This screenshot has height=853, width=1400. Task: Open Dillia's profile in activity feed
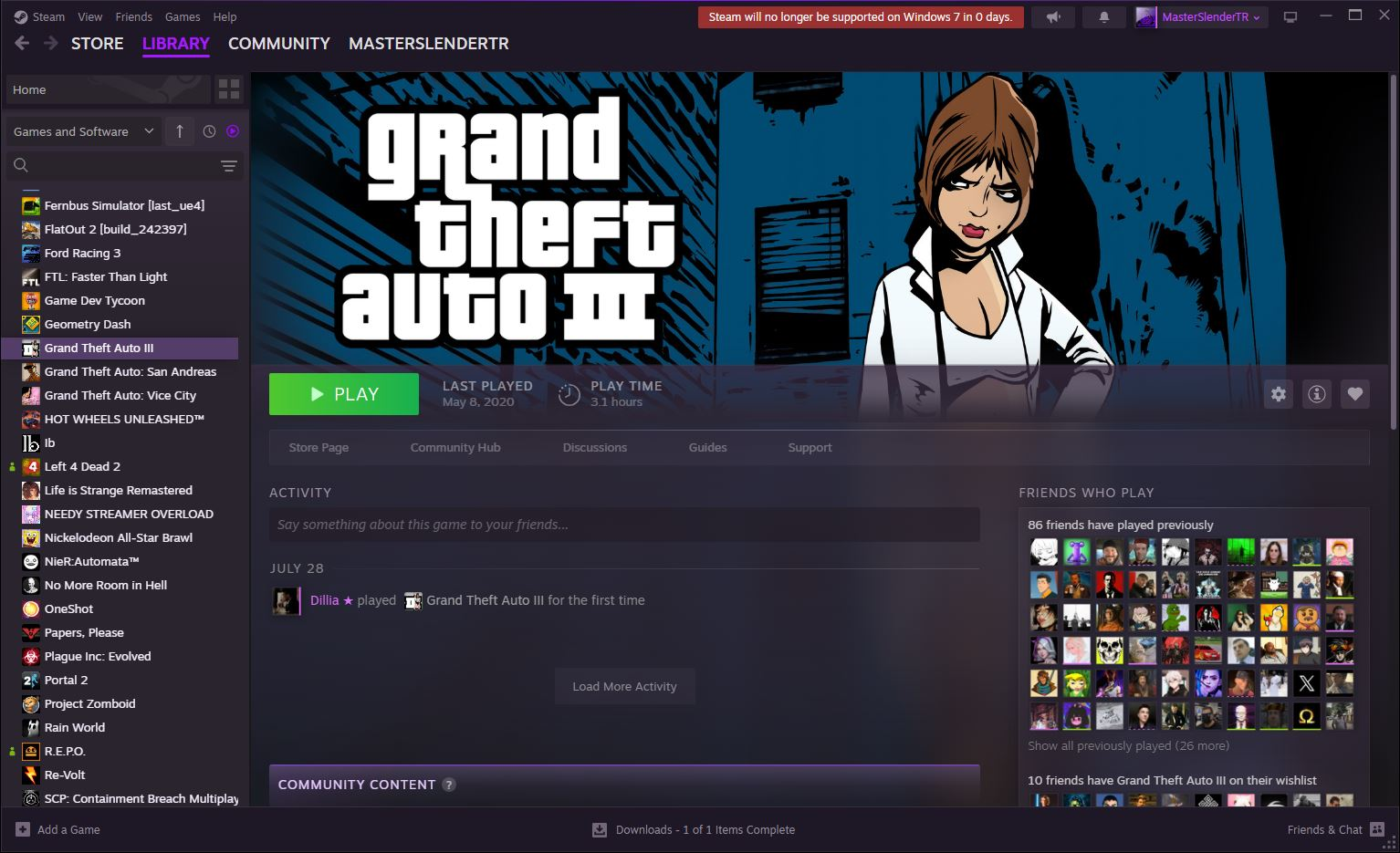coord(325,600)
